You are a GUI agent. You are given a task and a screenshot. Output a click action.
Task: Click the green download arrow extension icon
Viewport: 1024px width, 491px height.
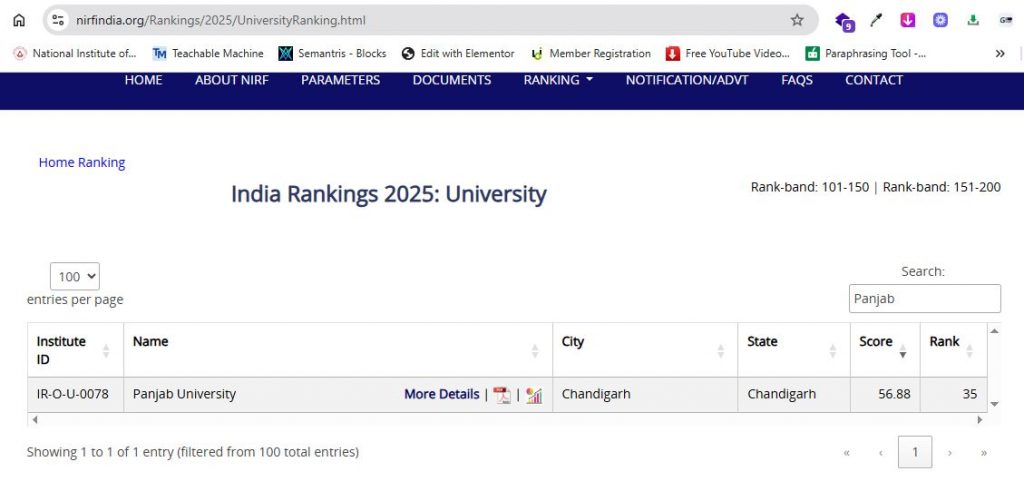point(973,20)
